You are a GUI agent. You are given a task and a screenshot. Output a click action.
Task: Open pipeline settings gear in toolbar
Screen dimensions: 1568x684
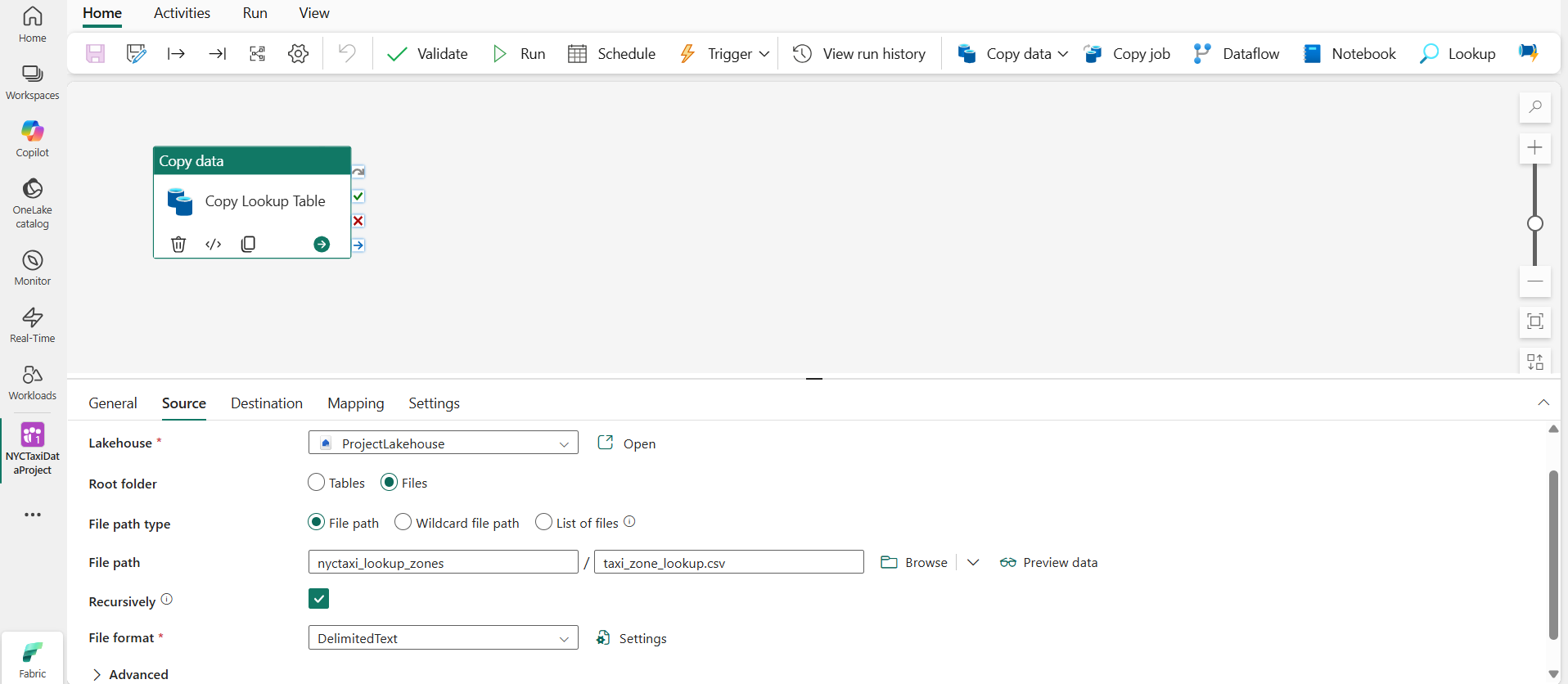298,54
